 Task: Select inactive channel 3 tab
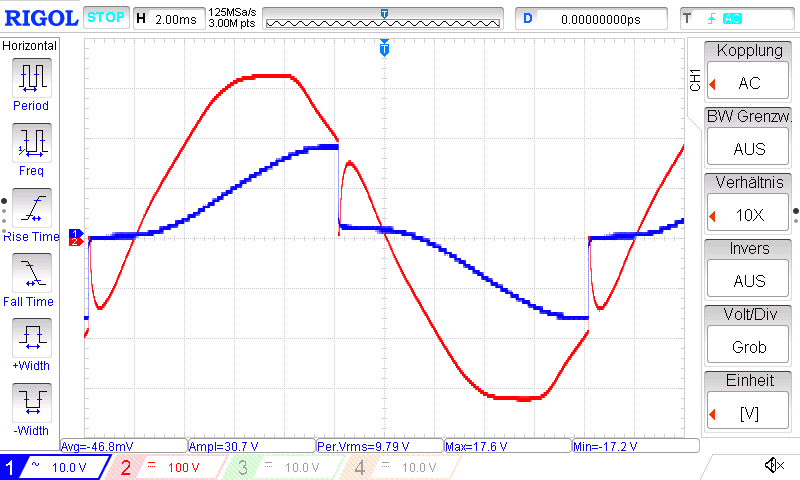pos(281,467)
